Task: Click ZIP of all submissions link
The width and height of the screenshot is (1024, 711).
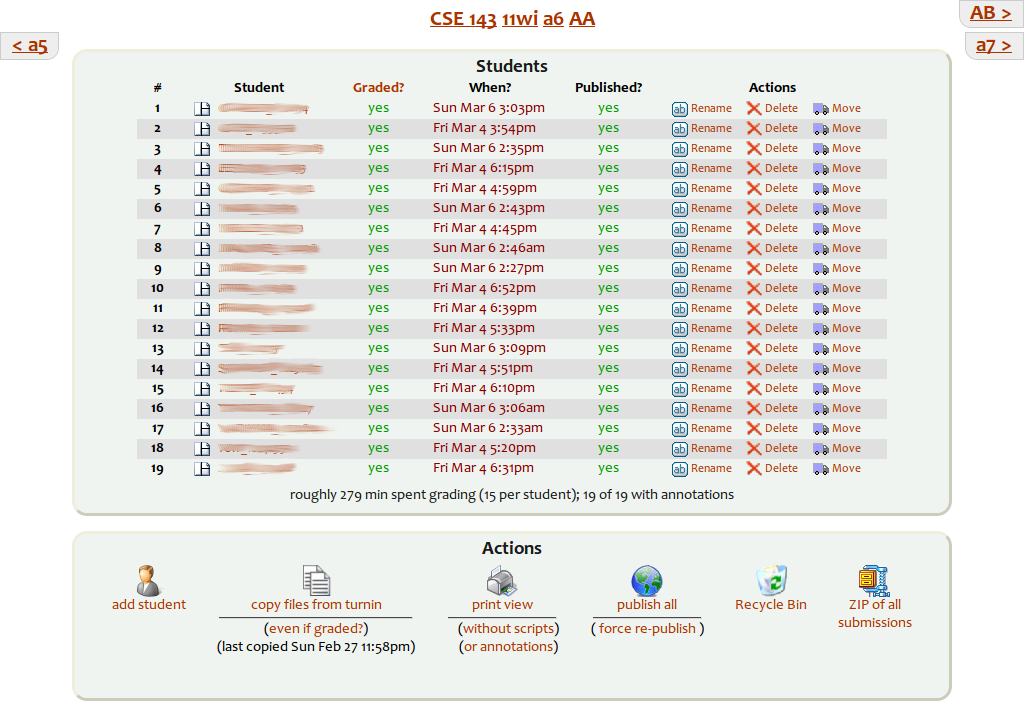Action: click(875, 614)
